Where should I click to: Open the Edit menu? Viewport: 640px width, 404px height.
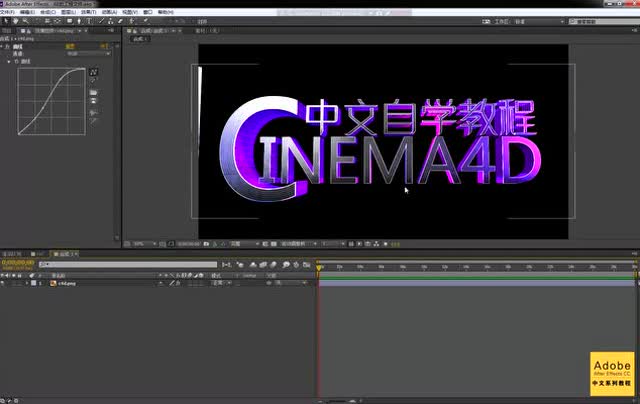pyautogui.click(x=27, y=12)
